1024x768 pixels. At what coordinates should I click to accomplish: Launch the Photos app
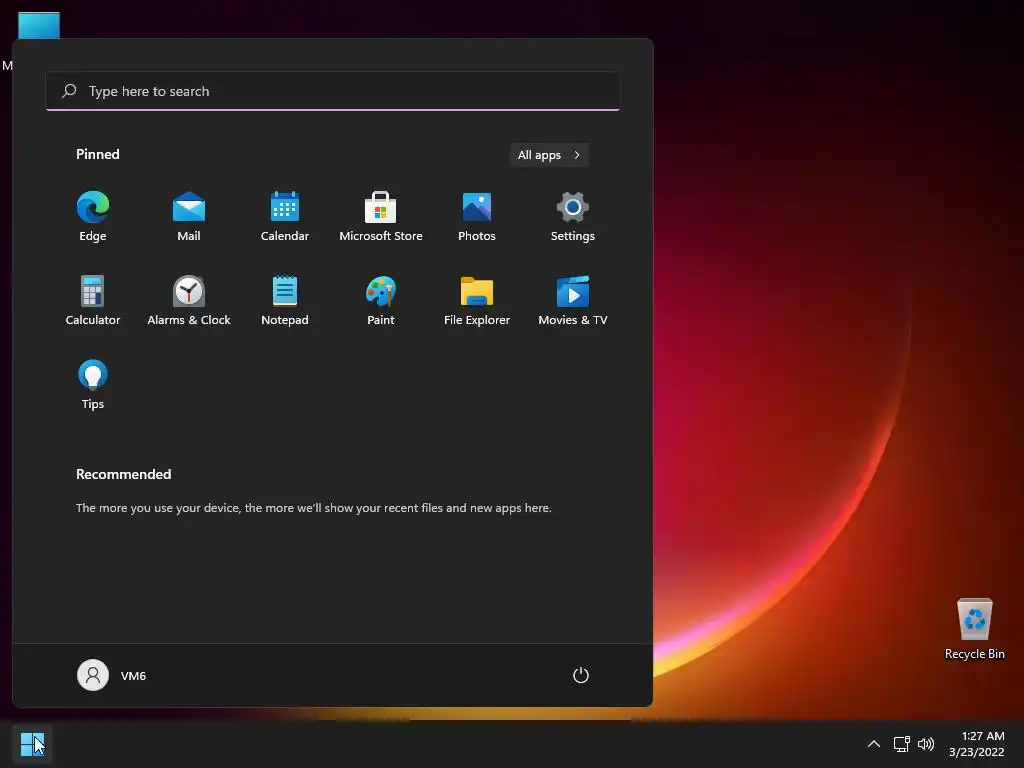coord(477,217)
